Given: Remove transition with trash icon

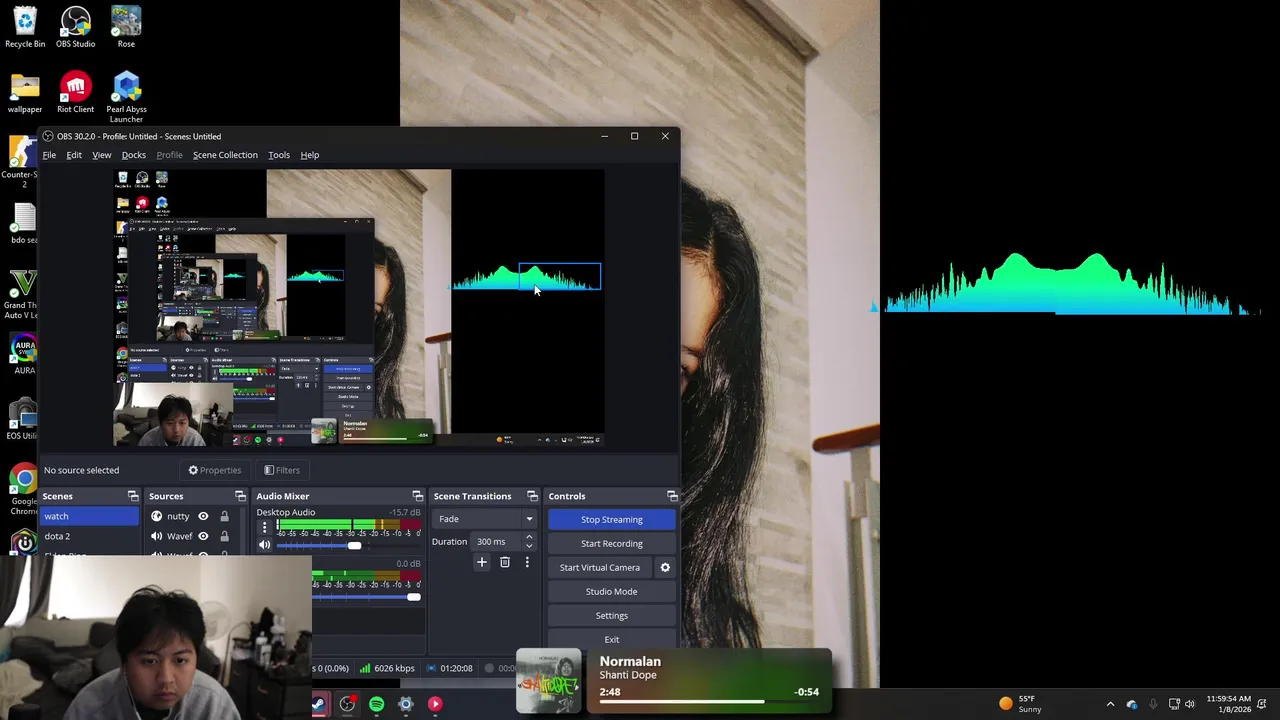Looking at the screenshot, I should 504,562.
